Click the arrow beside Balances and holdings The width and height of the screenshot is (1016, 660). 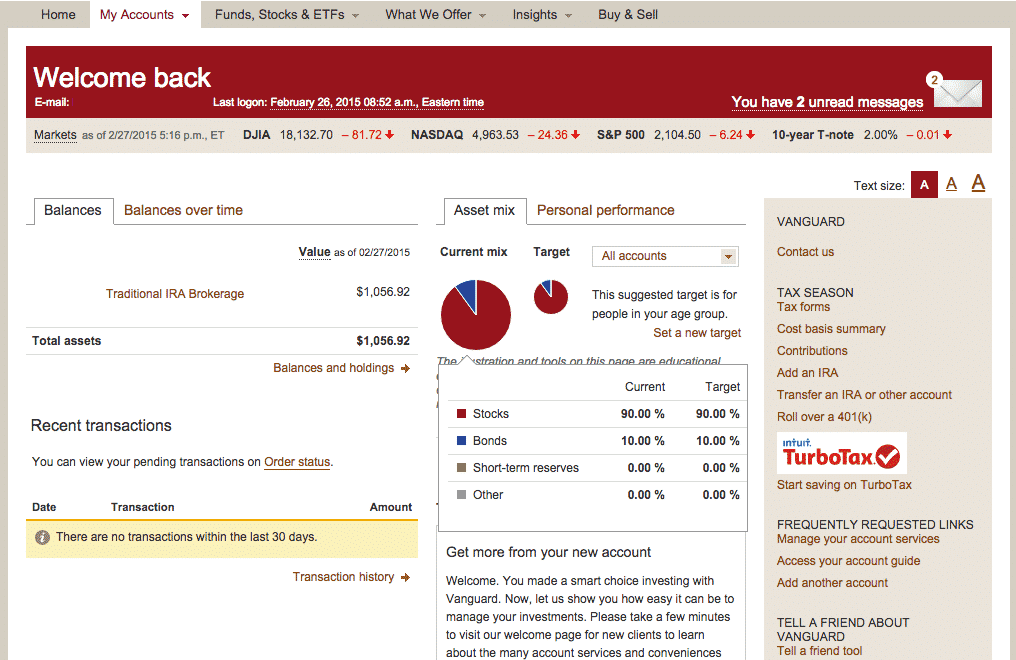[x=406, y=369]
